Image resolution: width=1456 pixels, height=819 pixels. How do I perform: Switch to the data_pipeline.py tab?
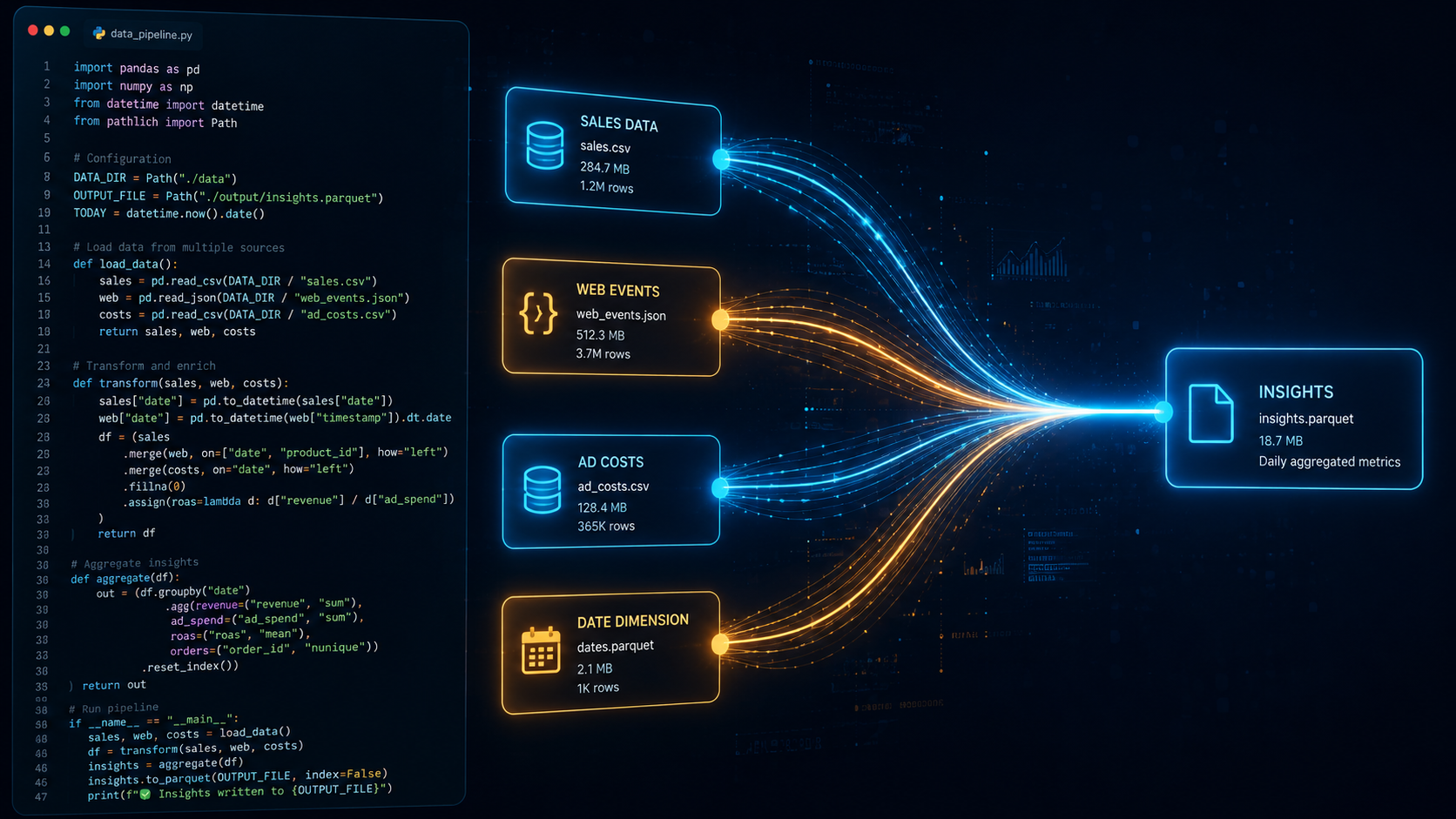[x=144, y=34]
